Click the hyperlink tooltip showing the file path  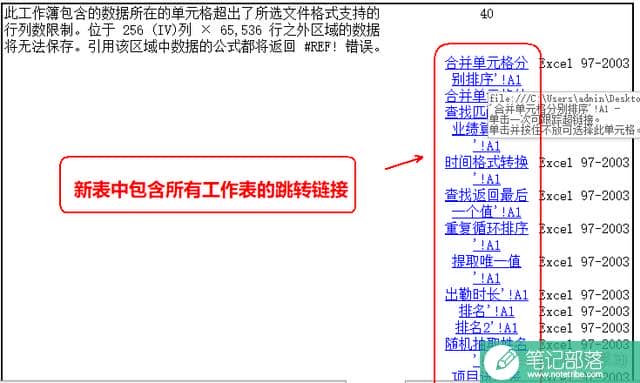[x=564, y=114]
